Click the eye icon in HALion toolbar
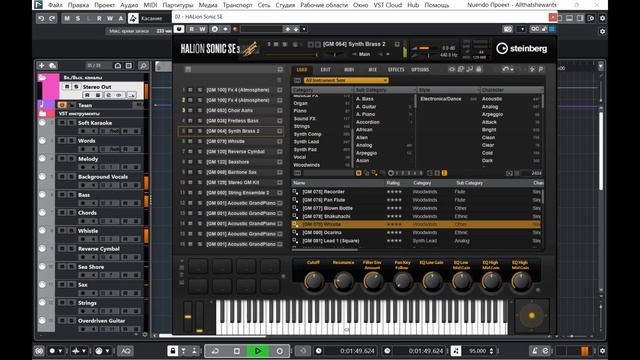 click(x=451, y=70)
